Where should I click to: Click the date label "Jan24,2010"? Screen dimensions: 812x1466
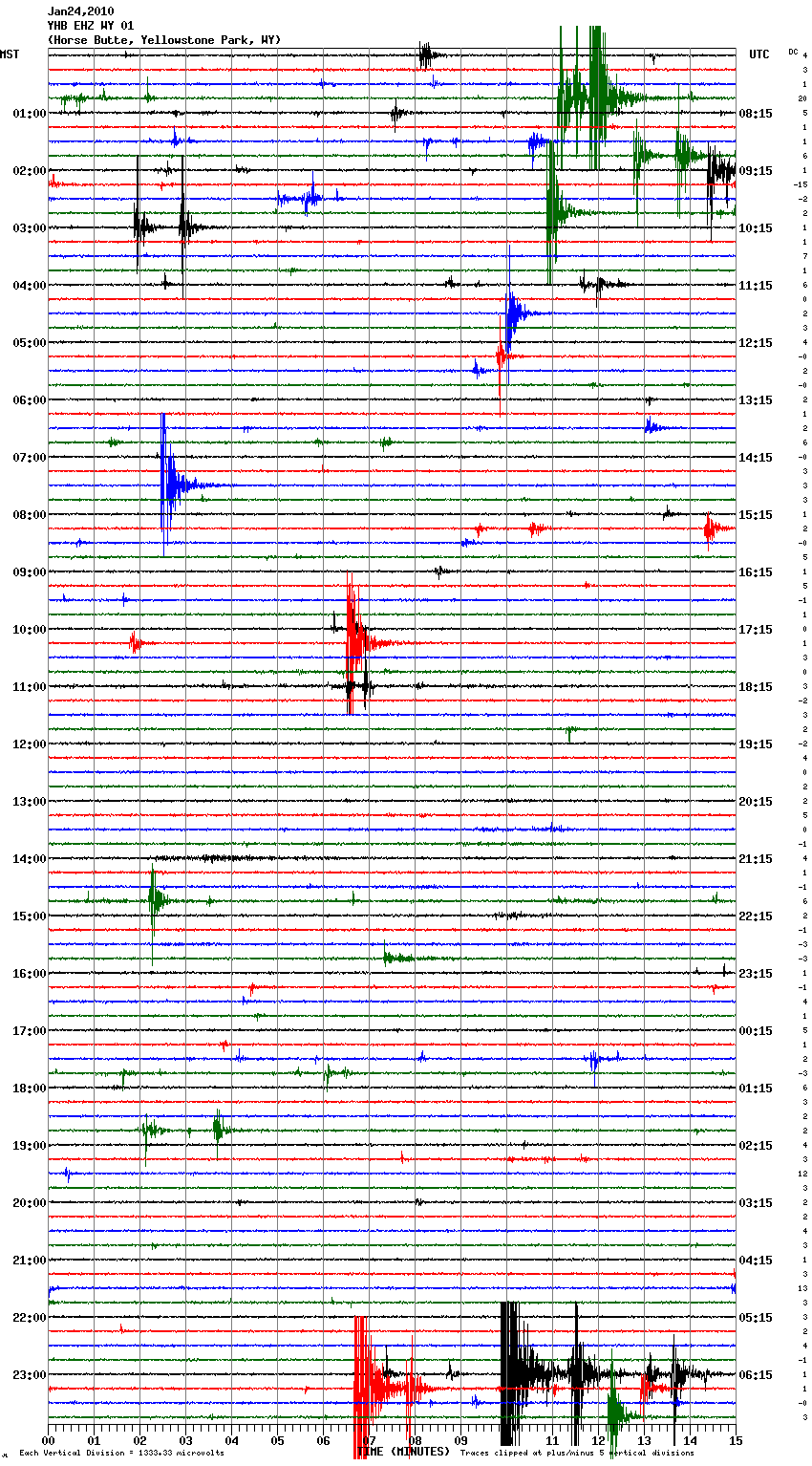tap(80, 11)
